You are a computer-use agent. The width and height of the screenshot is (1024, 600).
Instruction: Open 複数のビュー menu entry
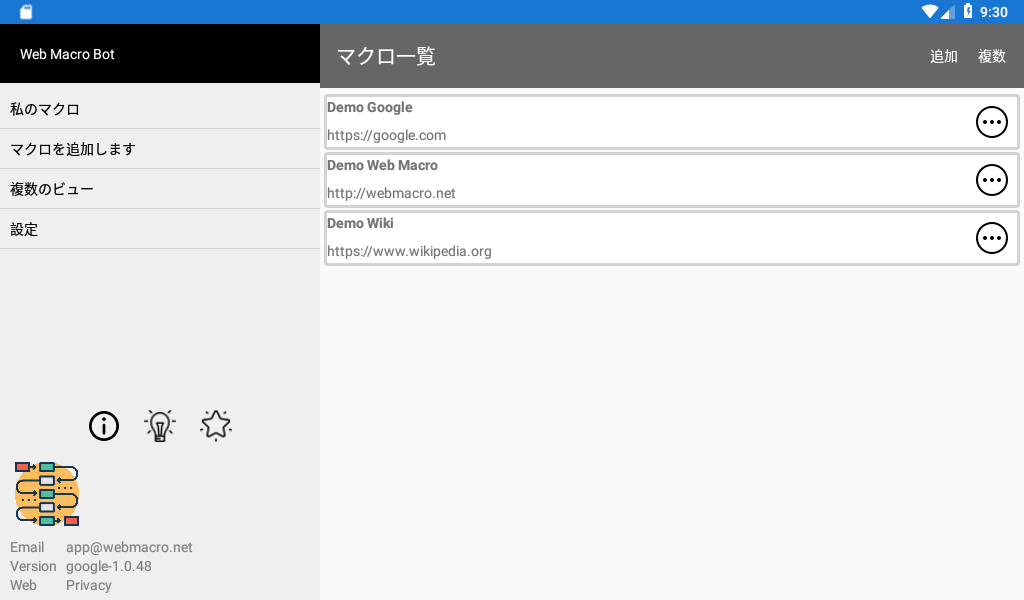pos(160,189)
